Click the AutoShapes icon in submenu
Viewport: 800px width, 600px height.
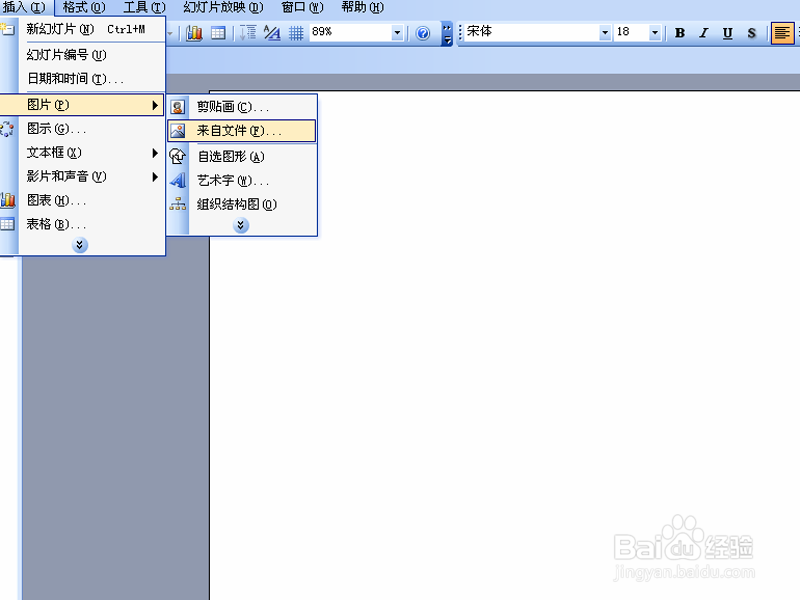pyautogui.click(x=178, y=156)
